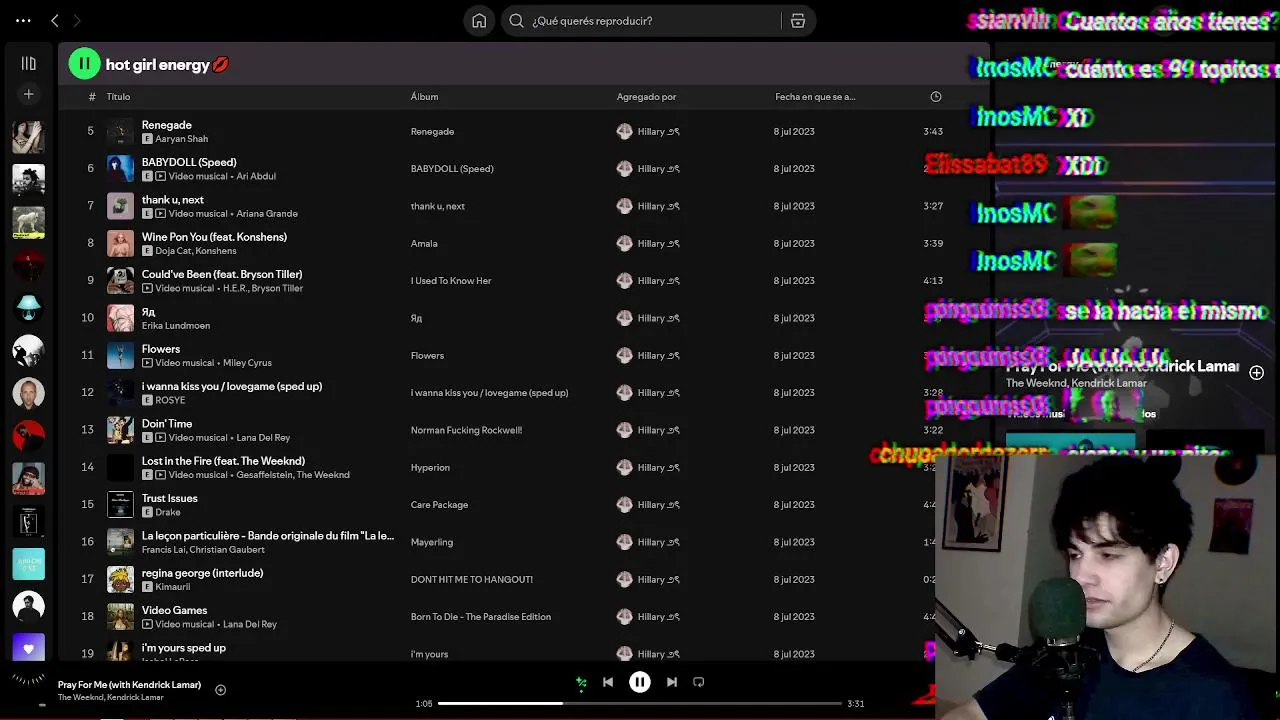Image resolution: width=1280 pixels, height=720 pixels.
Task: Open artist Aaryan Shah
Action: [x=181, y=139]
